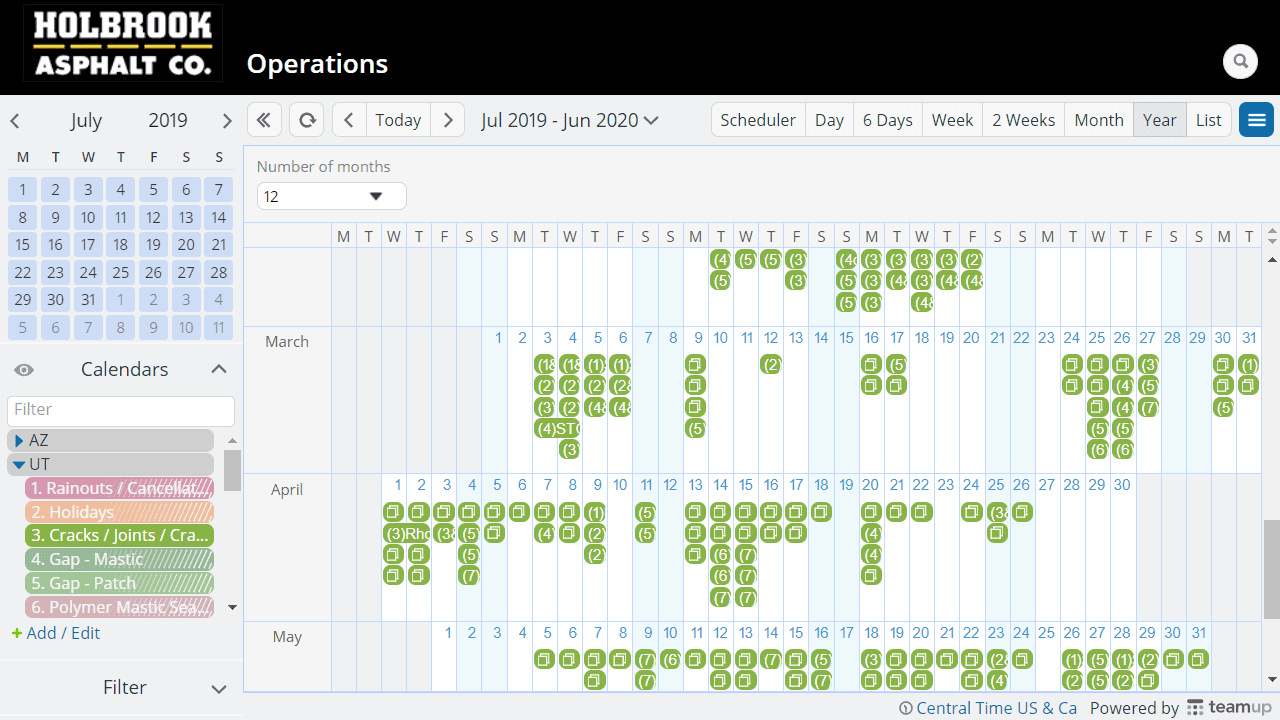Switch to Day view

point(829,120)
